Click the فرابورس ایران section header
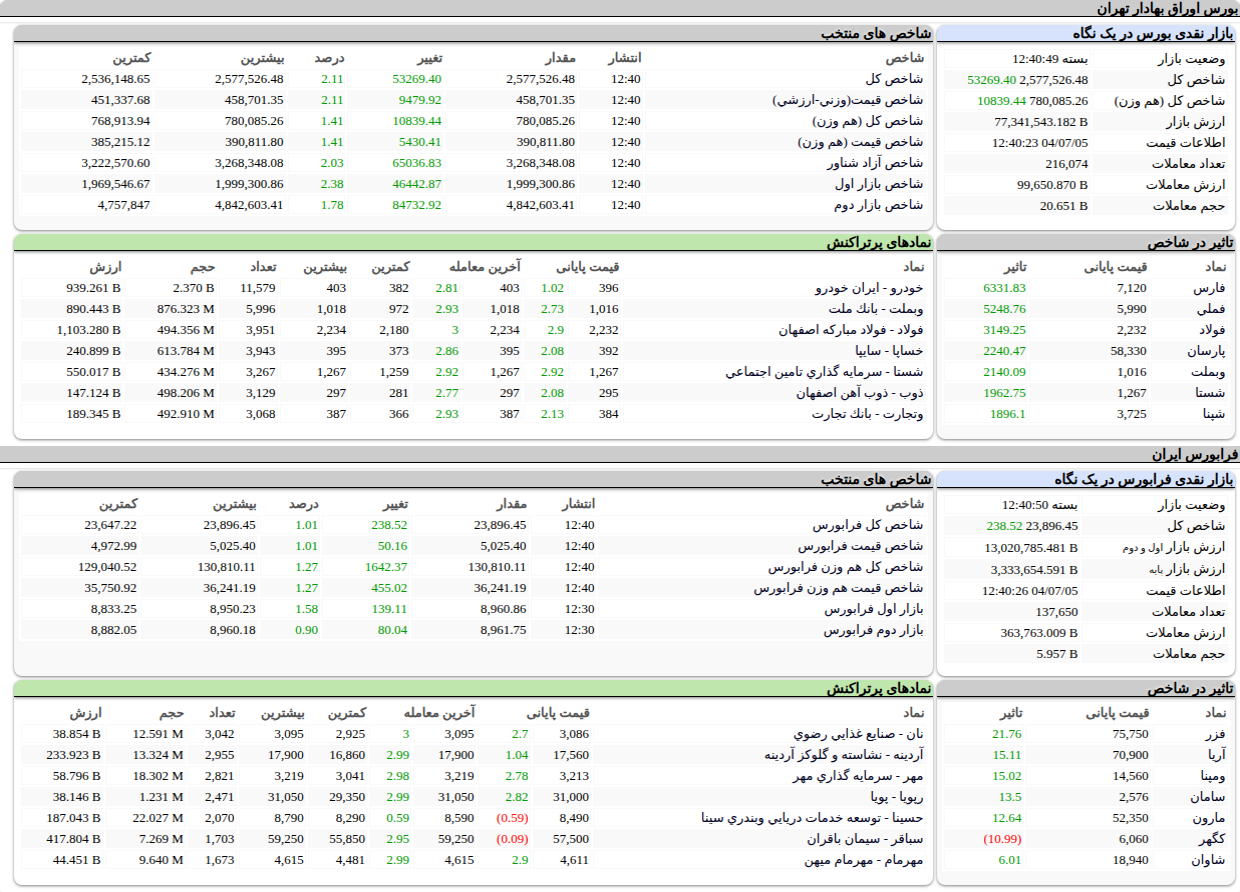Viewport: 1240px width, 892px height. pos(1194,454)
